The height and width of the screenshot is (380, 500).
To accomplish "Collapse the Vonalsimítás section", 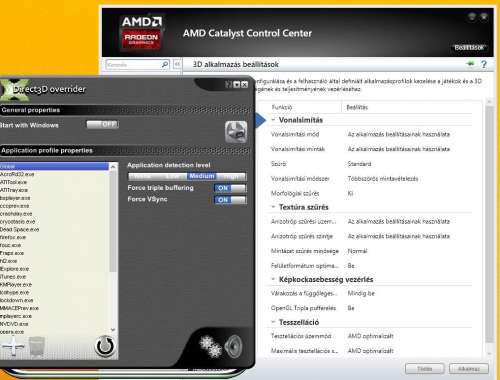I will [273, 120].
